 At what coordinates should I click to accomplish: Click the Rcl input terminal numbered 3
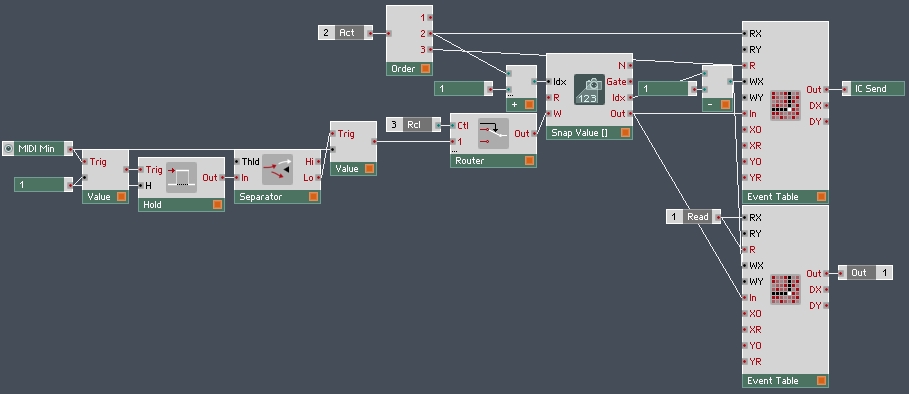pos(413,125)
